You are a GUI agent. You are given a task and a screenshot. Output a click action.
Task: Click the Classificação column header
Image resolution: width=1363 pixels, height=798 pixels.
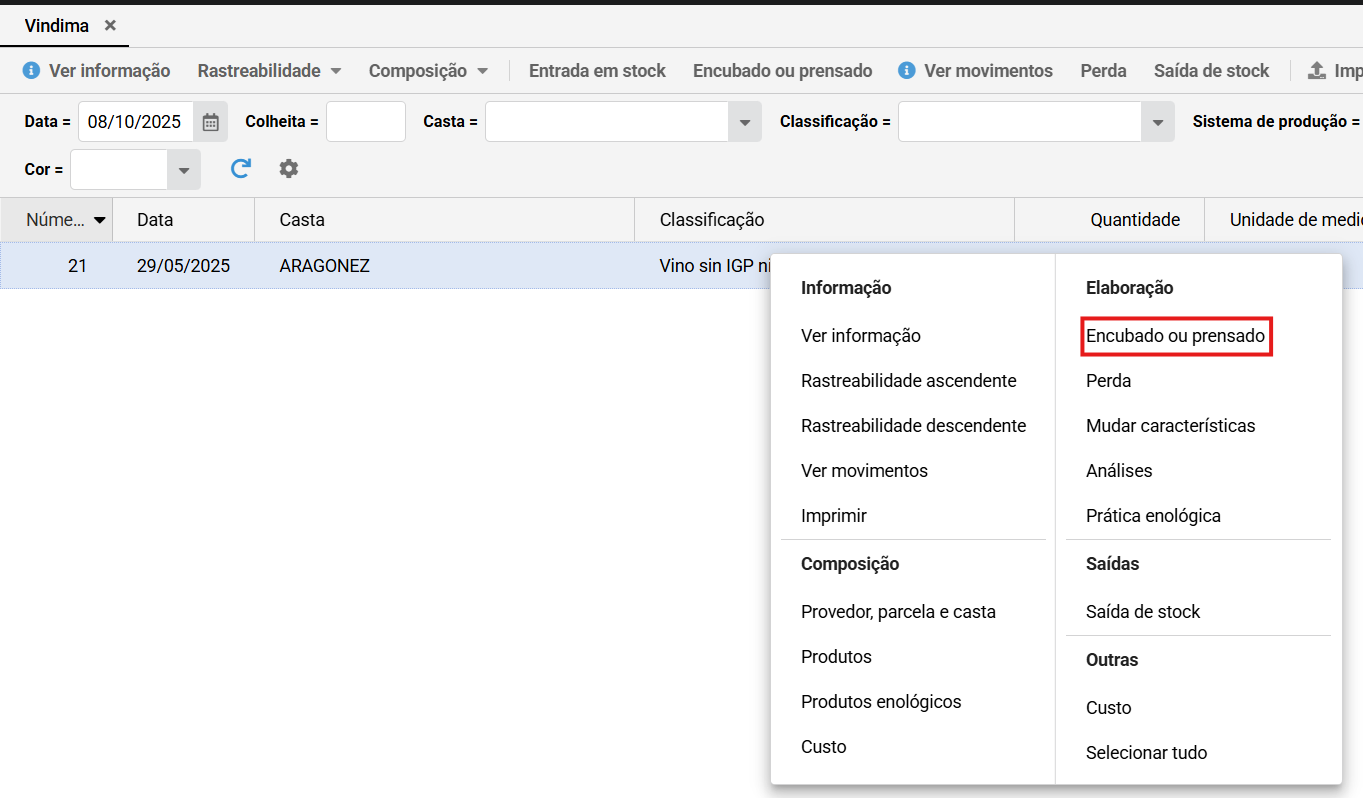click(x=825, y=220)
